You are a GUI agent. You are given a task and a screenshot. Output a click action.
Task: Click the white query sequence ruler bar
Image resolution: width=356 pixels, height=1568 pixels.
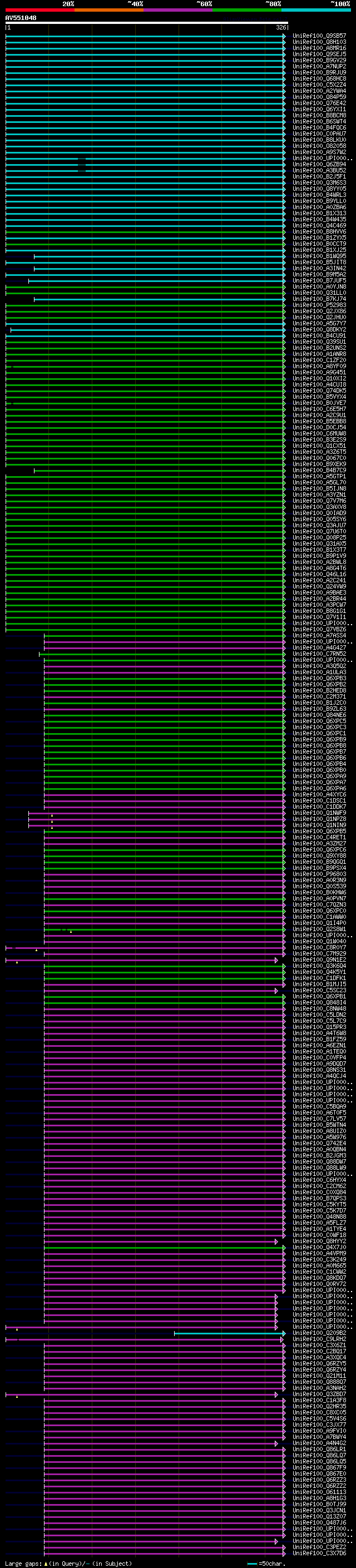(147, 22)
